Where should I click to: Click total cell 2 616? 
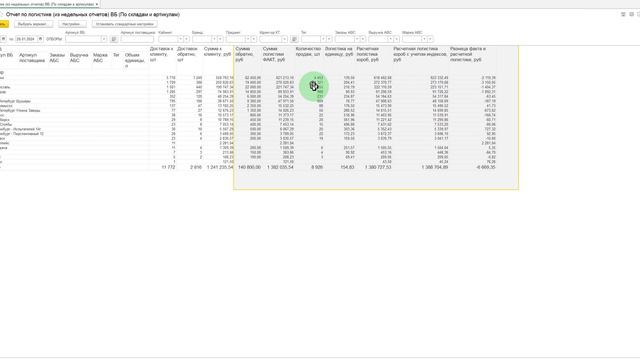tap(196, 167)
